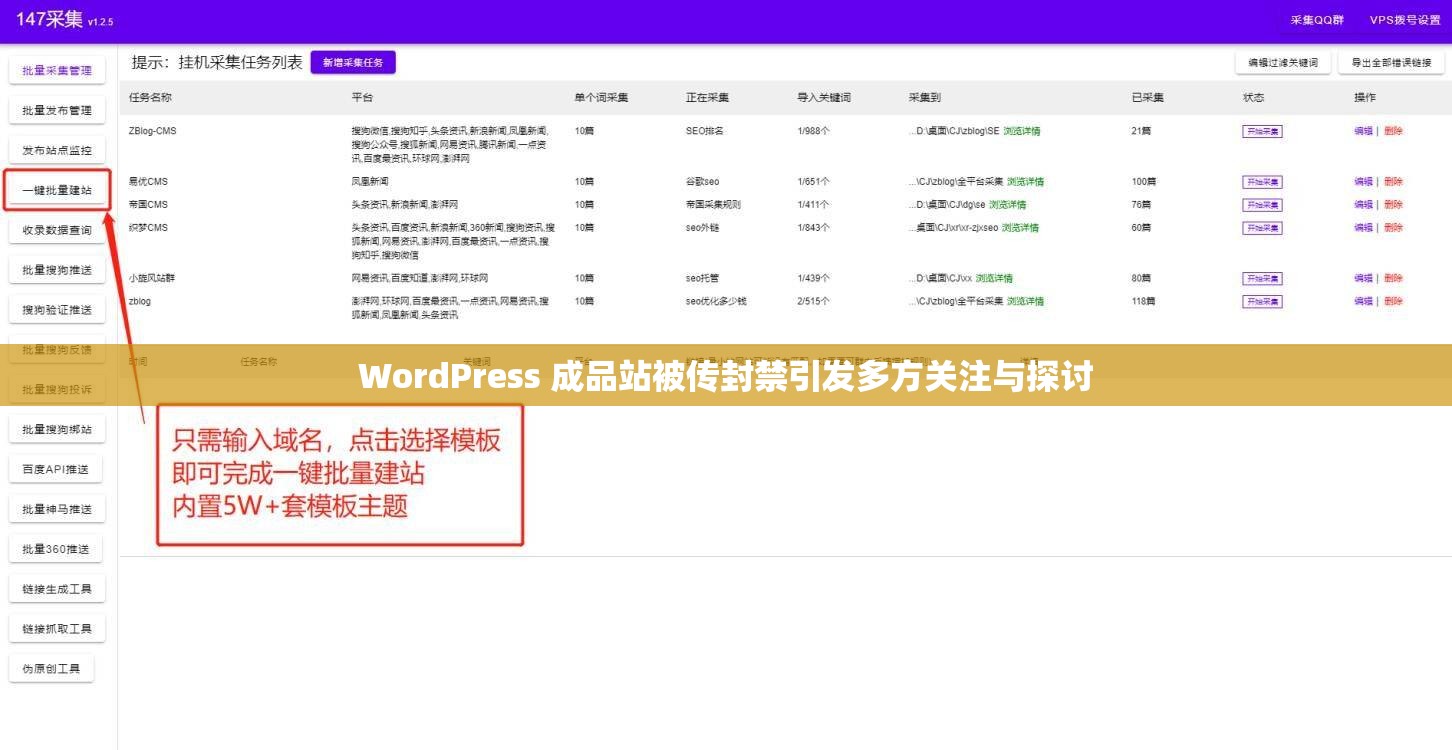Open 浏览详情 for the 易优CMS row
The width and height of the screenshot is (1452, 750).
click(x=1025, y=182)
